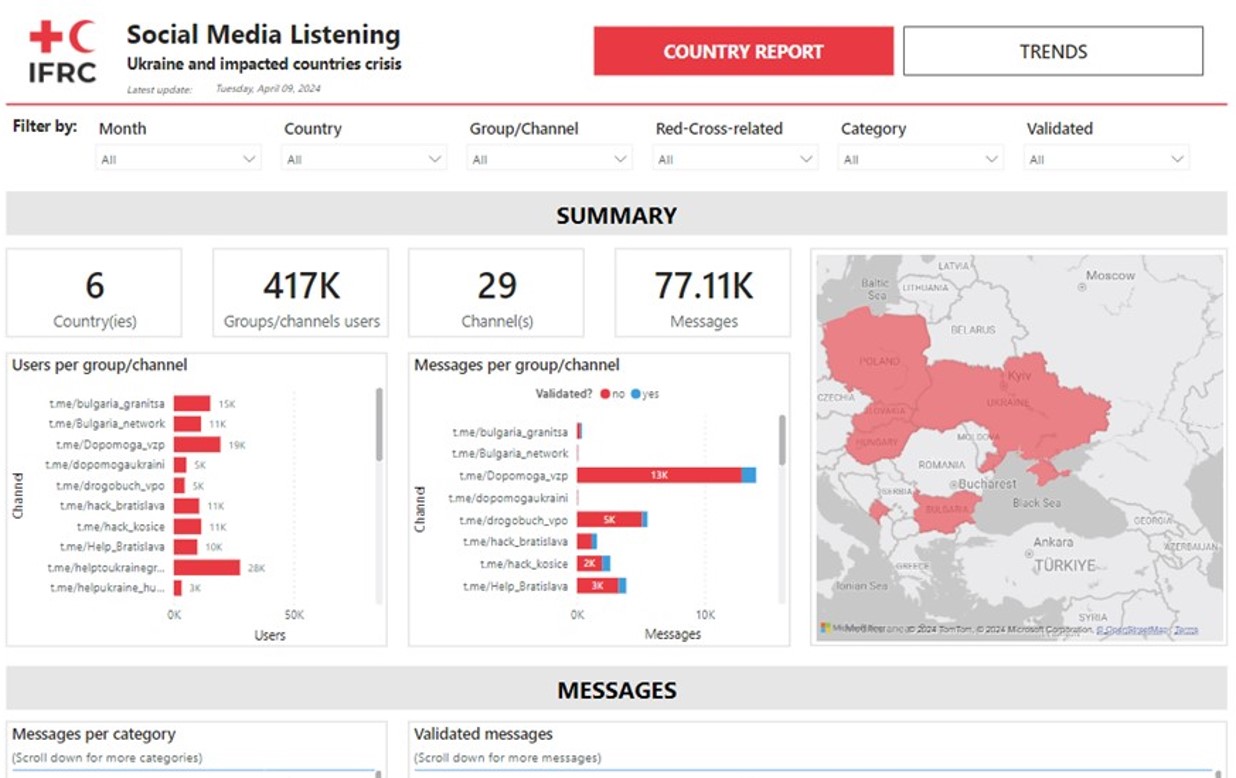Expand the Group/Channel filter dropdown
The height and width of the screenshot is (778, 1236).
point(550,159)
